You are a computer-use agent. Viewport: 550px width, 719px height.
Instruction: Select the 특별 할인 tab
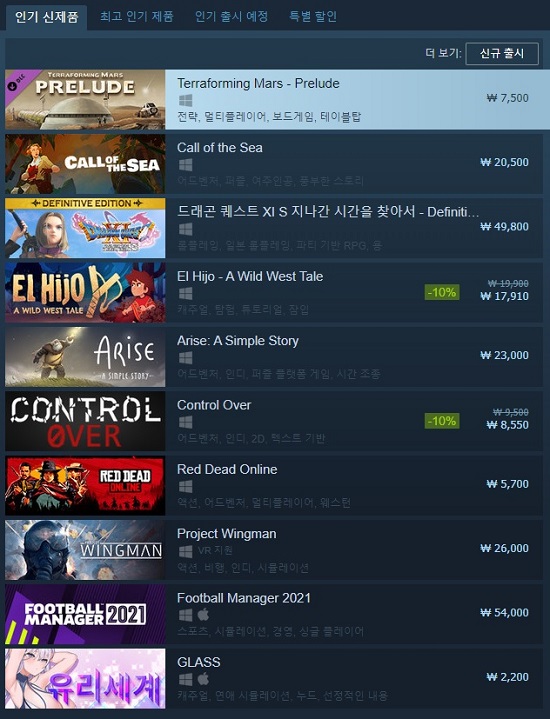coord(313,17)
